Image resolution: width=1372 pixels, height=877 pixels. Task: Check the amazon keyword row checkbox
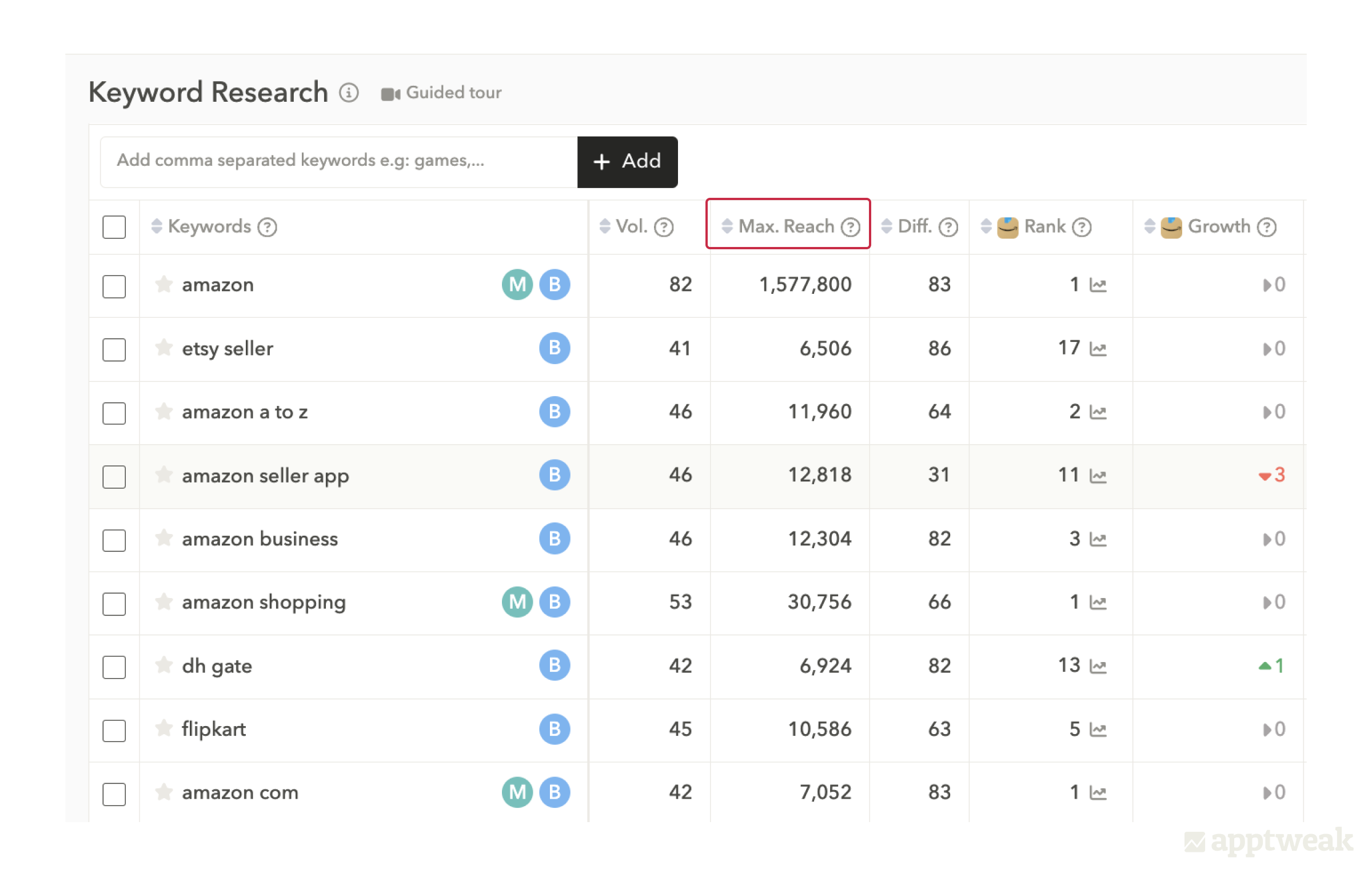point(114,286)
